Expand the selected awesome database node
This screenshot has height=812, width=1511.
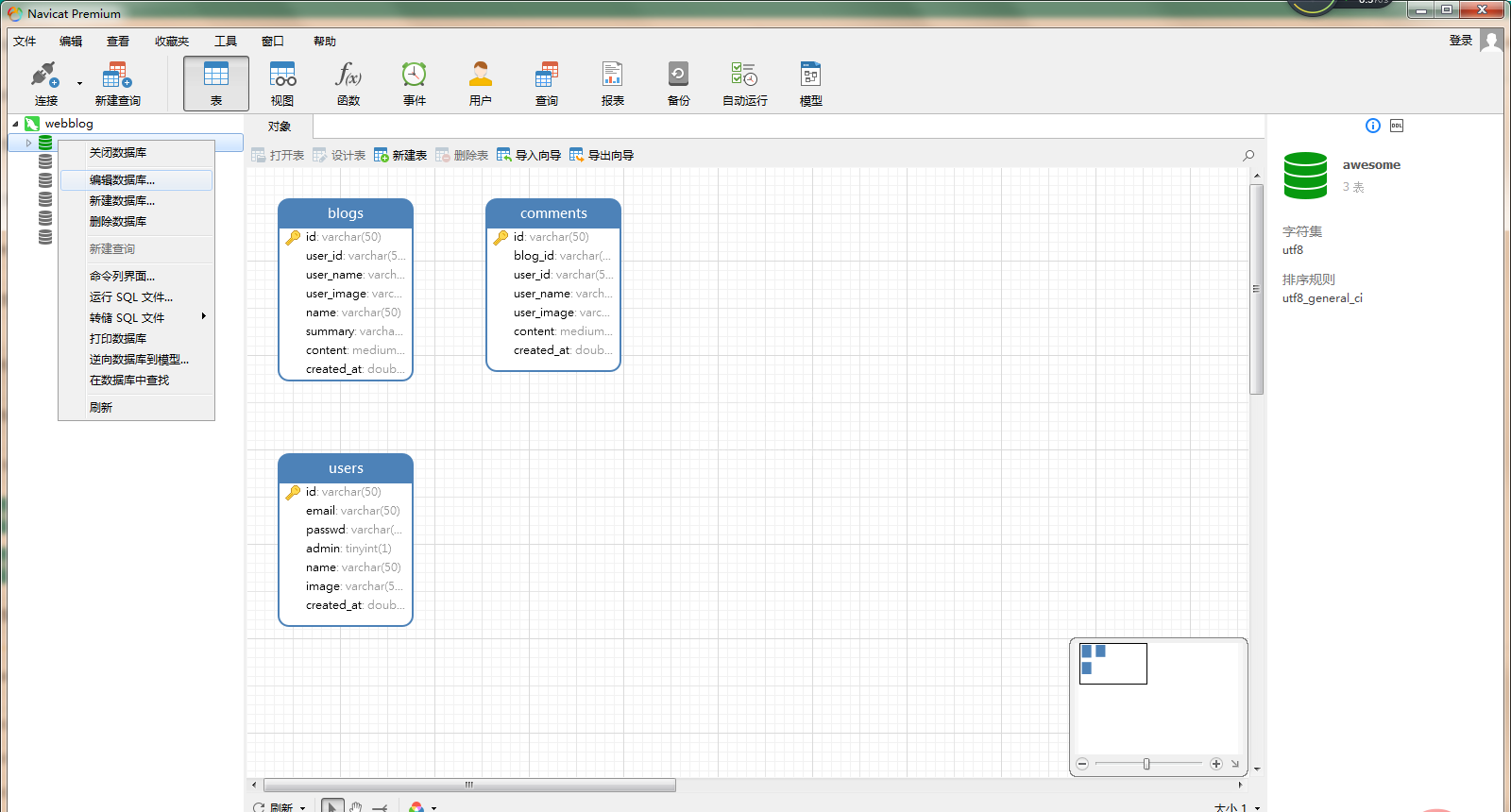(29, 144)
